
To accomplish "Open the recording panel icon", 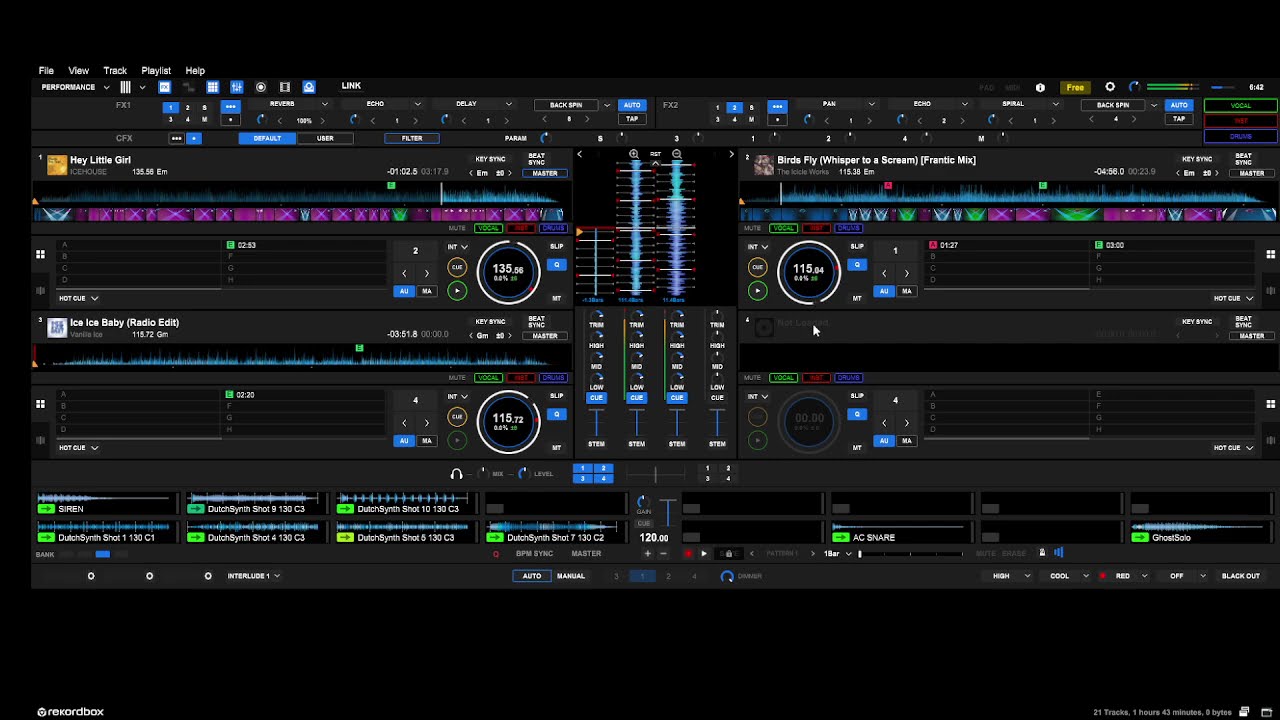I will (261, 87).
